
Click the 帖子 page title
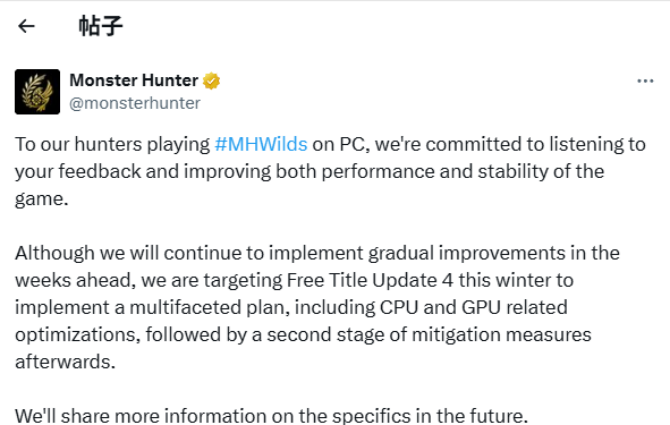coord(100,26)
